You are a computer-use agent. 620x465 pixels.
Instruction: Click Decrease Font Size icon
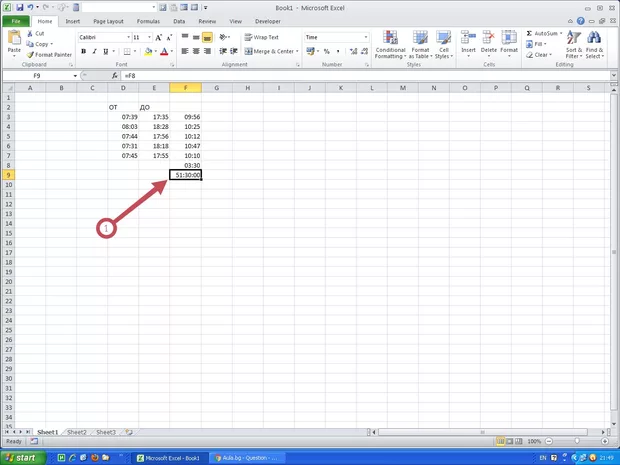tap(169, 37)
